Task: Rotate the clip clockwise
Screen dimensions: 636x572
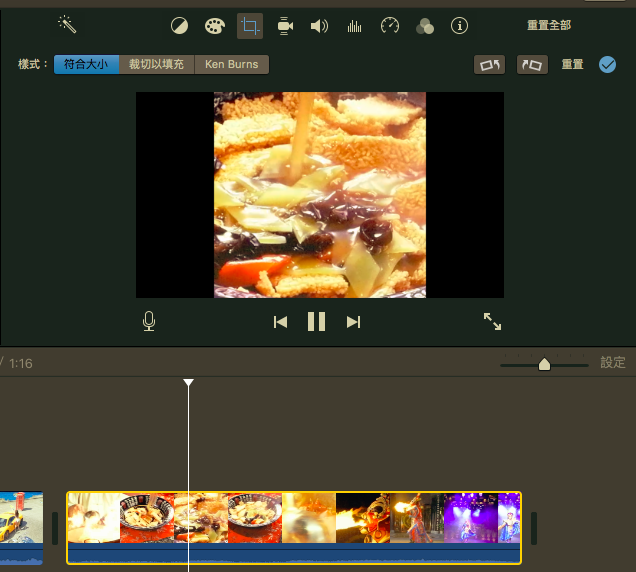Action: 532,65
